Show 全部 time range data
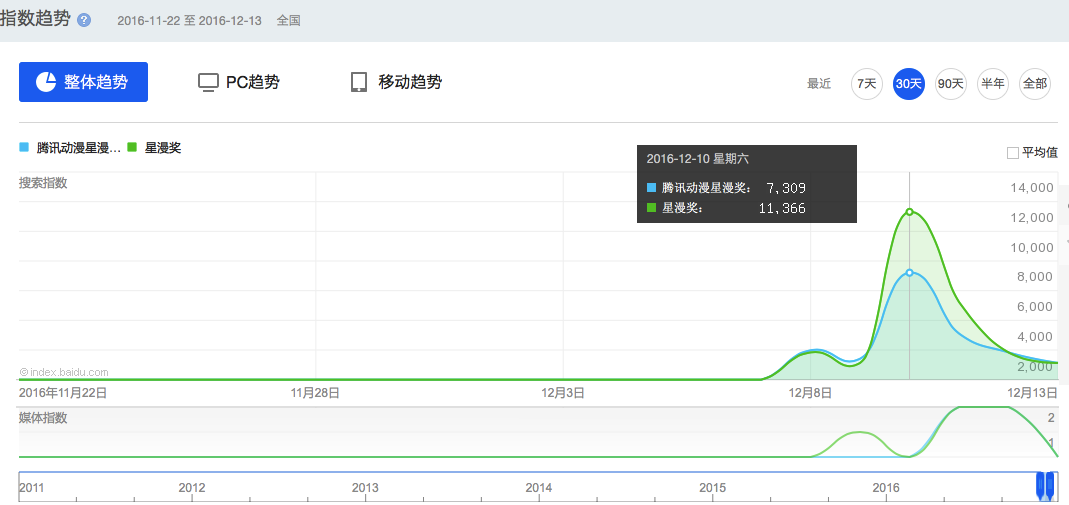Viewport: 1069px width, 505px height. (x=1035, y=84)
